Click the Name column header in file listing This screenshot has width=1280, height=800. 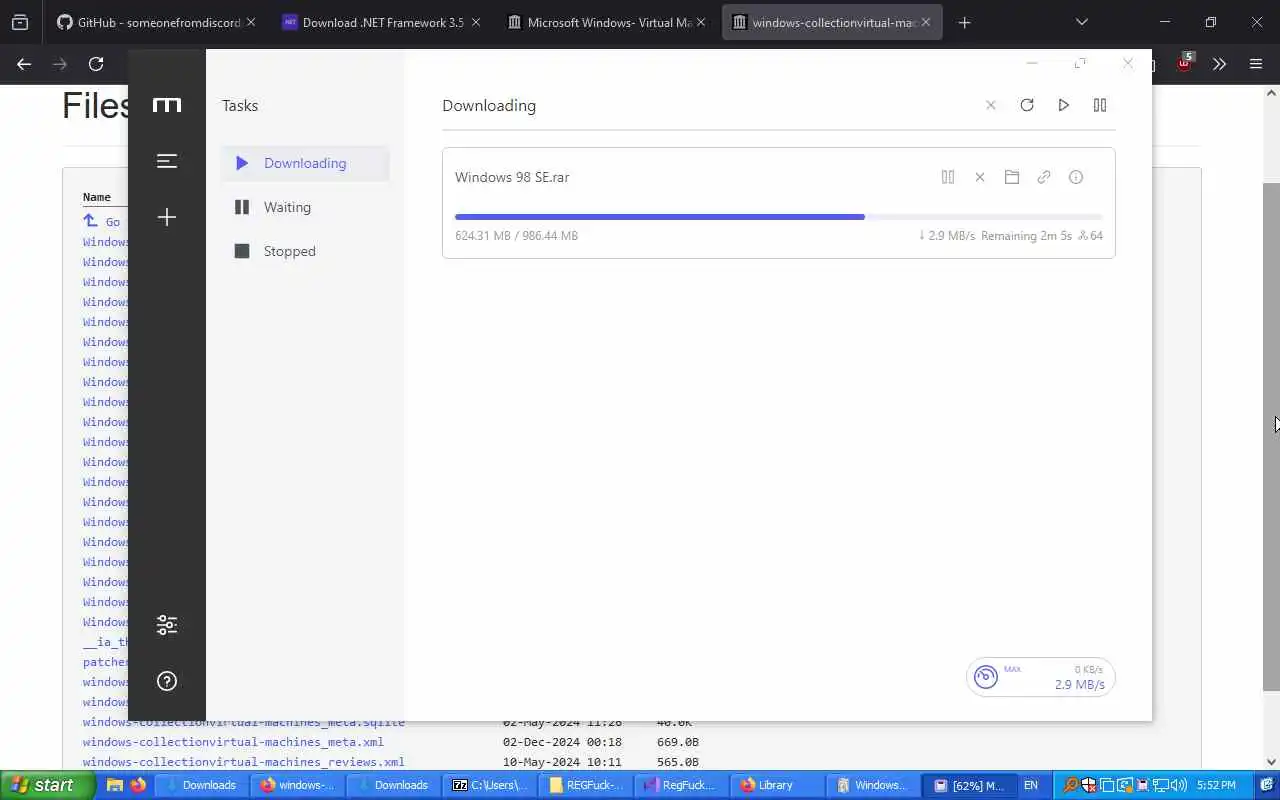[96, 197]
